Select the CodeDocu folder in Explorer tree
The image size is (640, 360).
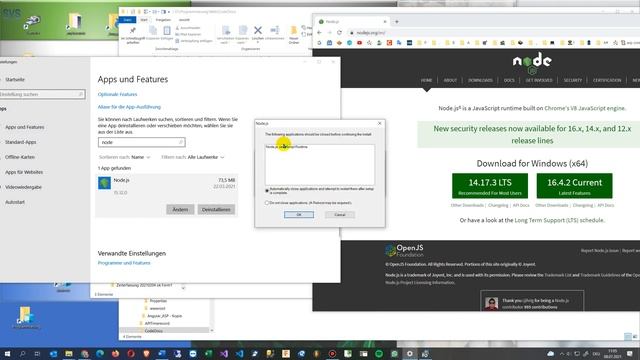[x=153, y=331]
